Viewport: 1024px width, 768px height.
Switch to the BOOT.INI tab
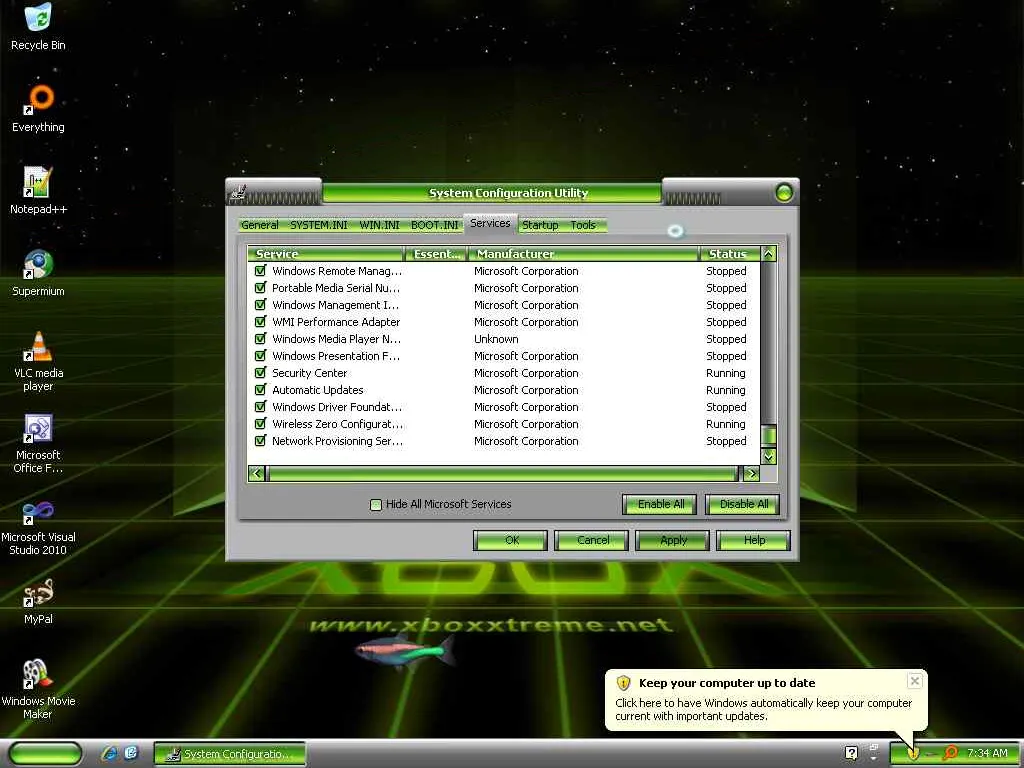pos(435,225)
